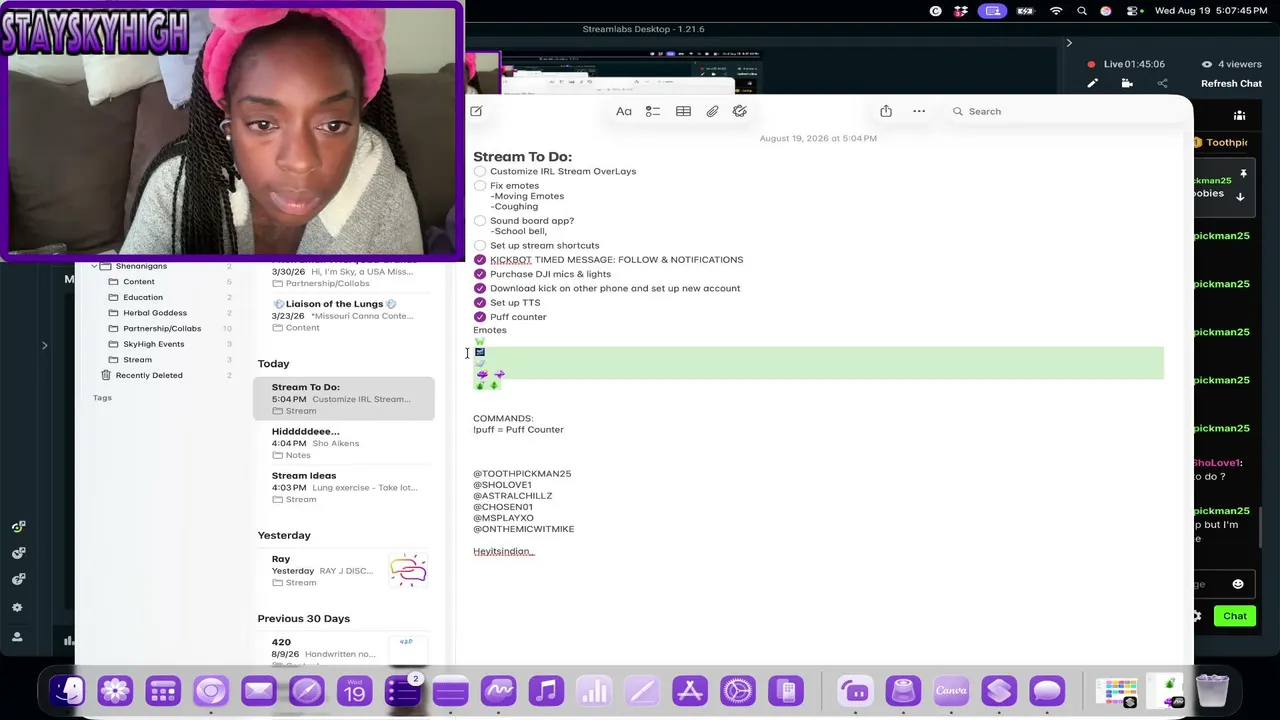Click the @TOOTHPICKMAN25 line in note
The height and width of the screenshot is (720, 1280).
[x=522, y=474]
